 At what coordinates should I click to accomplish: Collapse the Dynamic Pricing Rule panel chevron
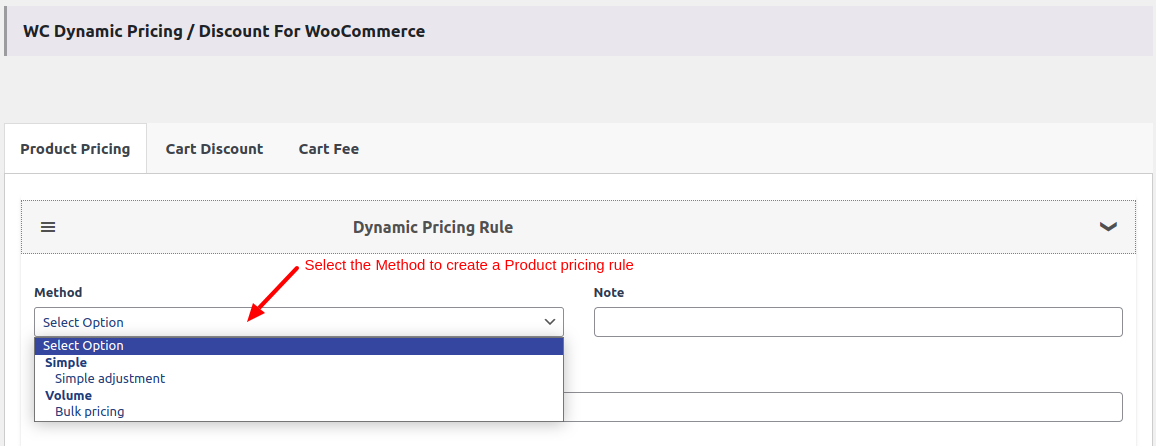(x=1107, y=227)
